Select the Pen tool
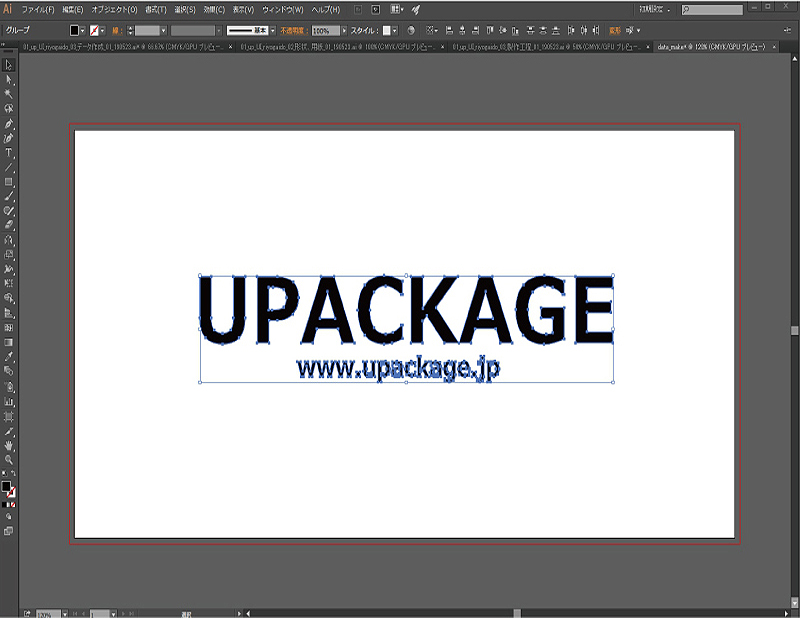Image resolution: width=800 pixels, height=618 pixels. pyautogui.click(x=8, y=123)
